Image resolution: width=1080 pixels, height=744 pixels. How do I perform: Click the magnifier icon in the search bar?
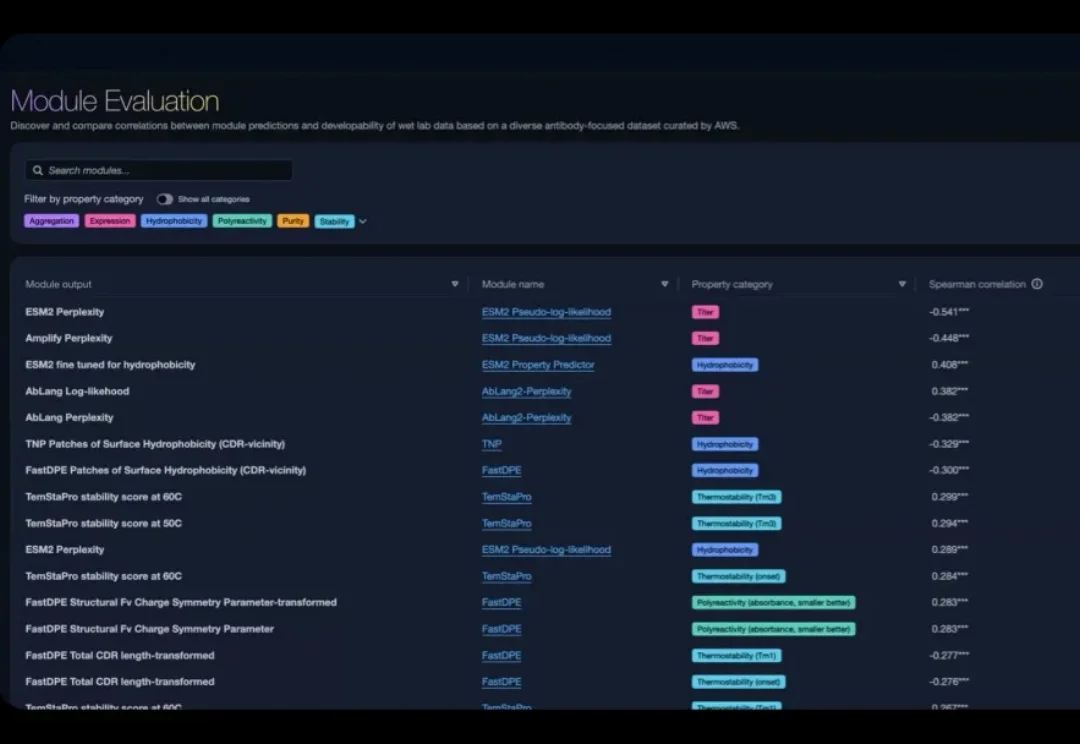coord(38,171)
